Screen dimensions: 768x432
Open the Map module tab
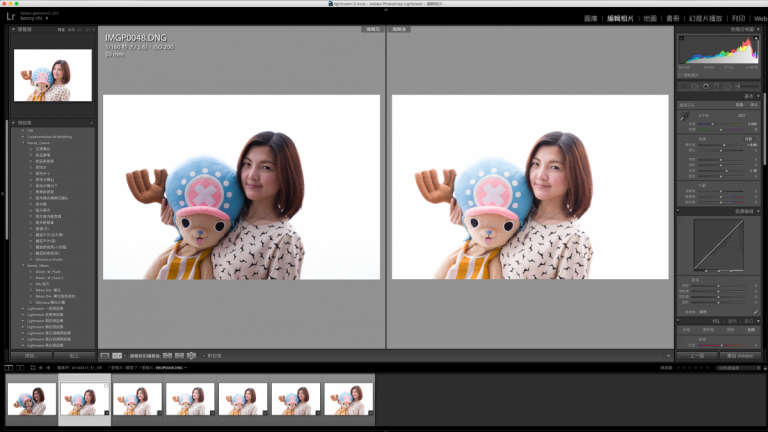tap(650, 18)
